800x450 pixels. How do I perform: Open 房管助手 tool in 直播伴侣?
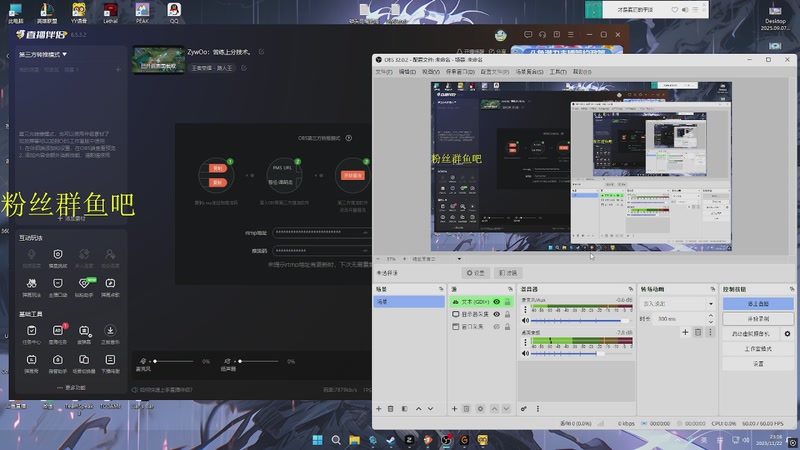click(58, 363)
